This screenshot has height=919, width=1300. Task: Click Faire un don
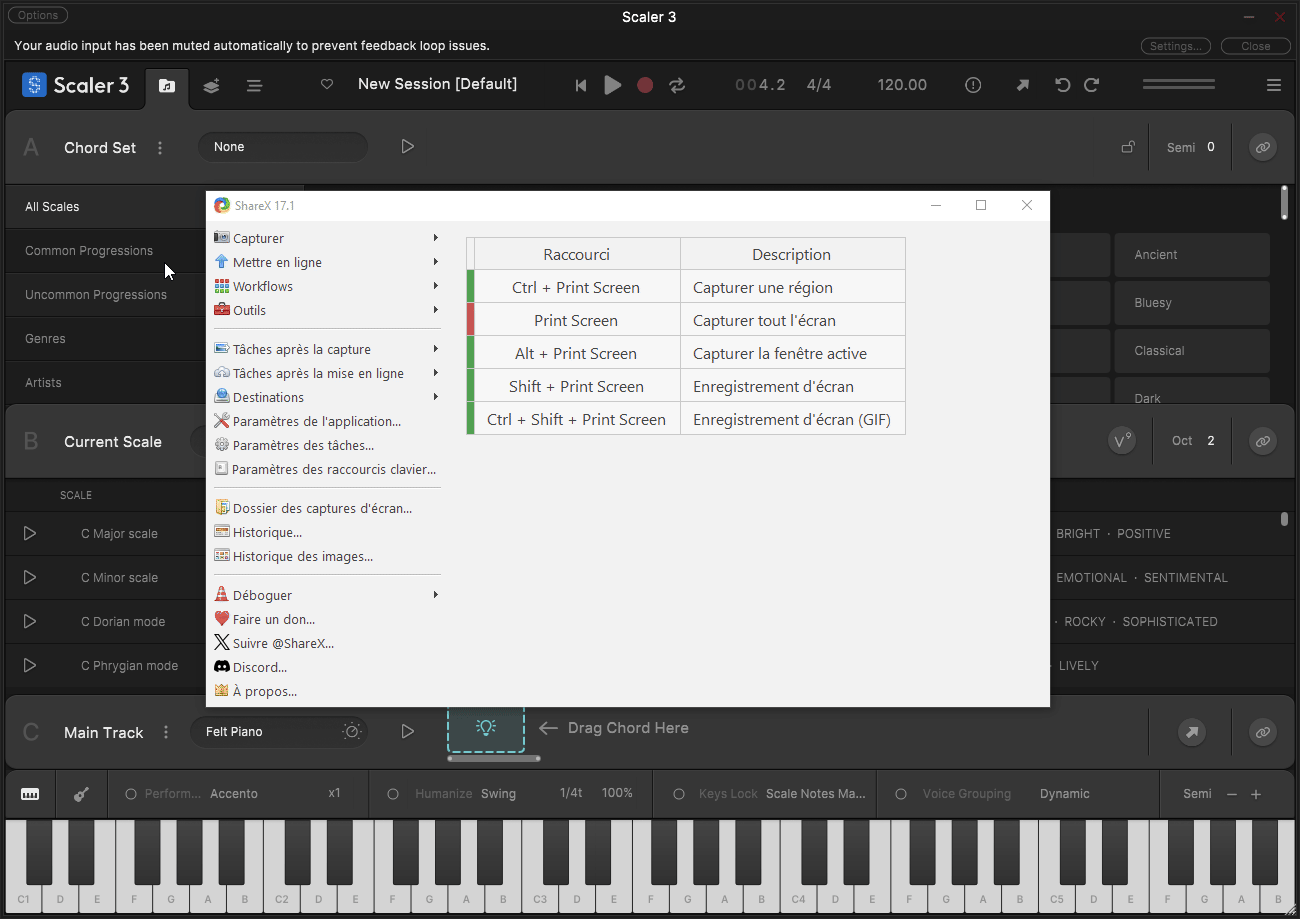tap(327, 619)
